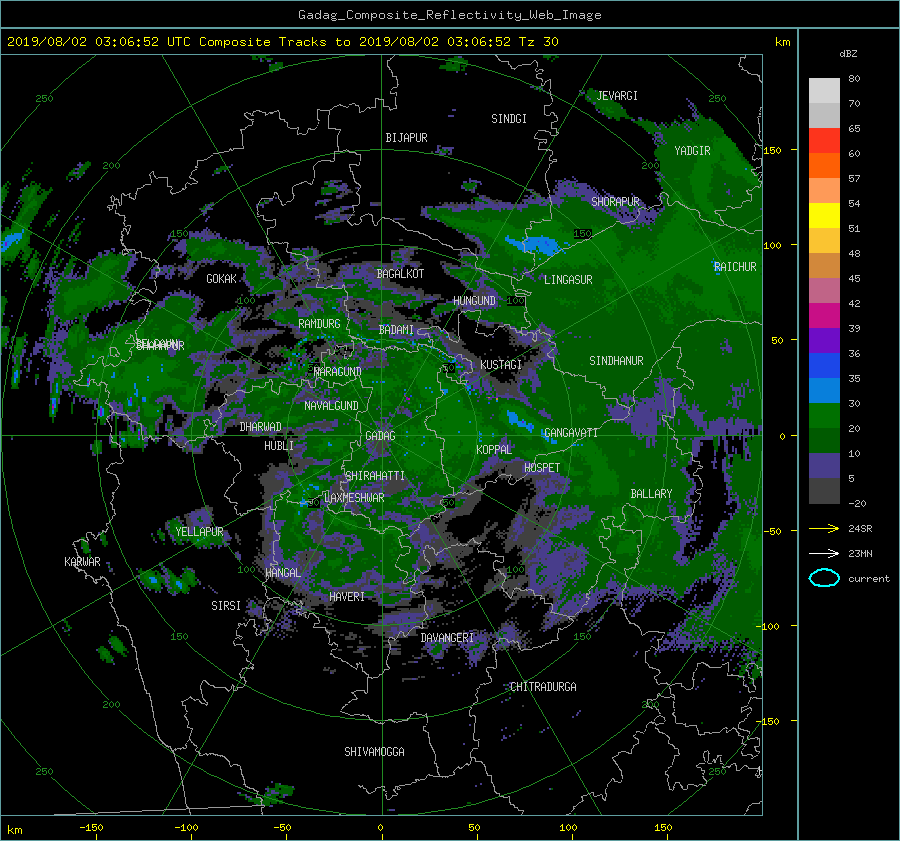
Task: Select the purple 10 dBZ color swatch
Action: 824,465
